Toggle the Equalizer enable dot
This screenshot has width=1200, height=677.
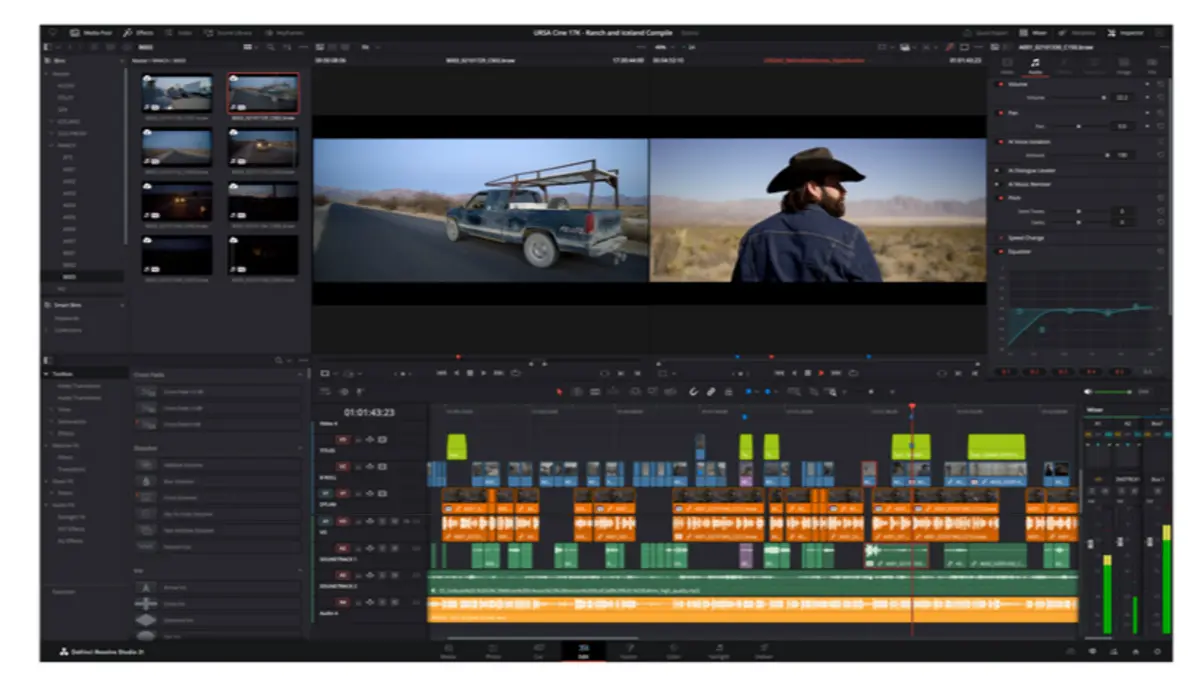pyautogui.click(x=1000, y=251)
